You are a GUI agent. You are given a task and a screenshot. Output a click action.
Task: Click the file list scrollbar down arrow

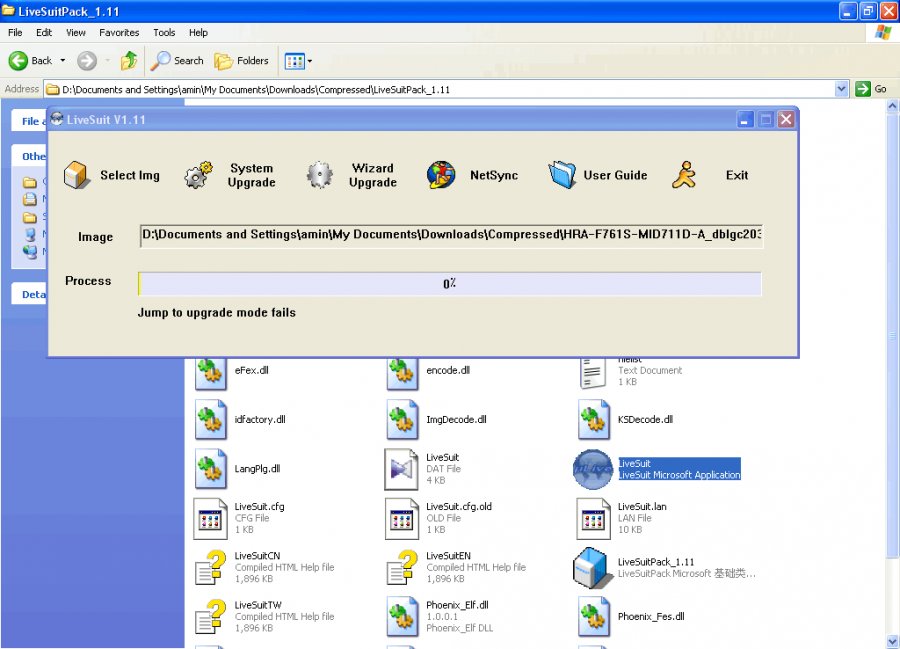[x=893, y=641]
